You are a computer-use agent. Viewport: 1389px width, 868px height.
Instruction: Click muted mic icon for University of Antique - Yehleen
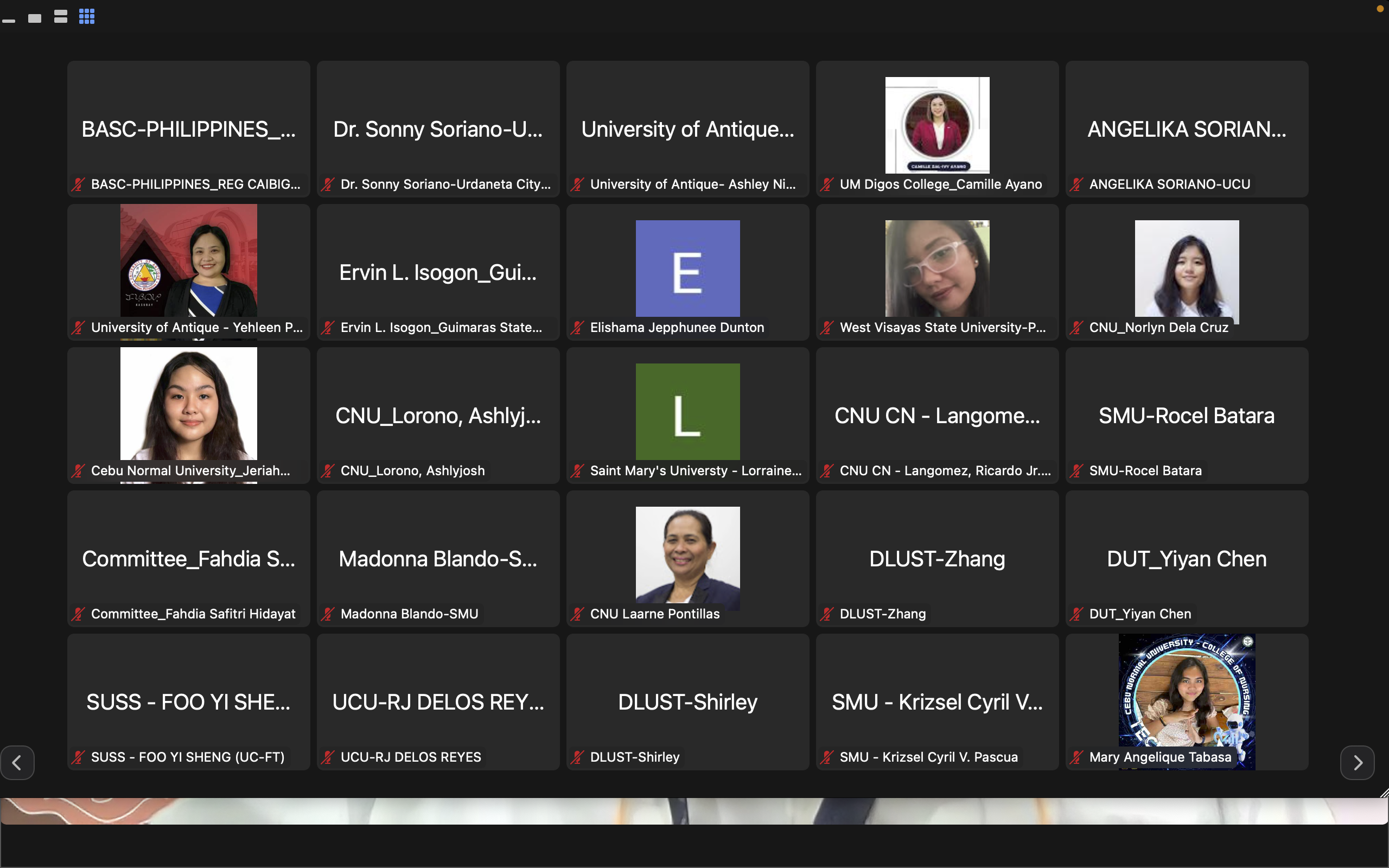pos(78,327)
